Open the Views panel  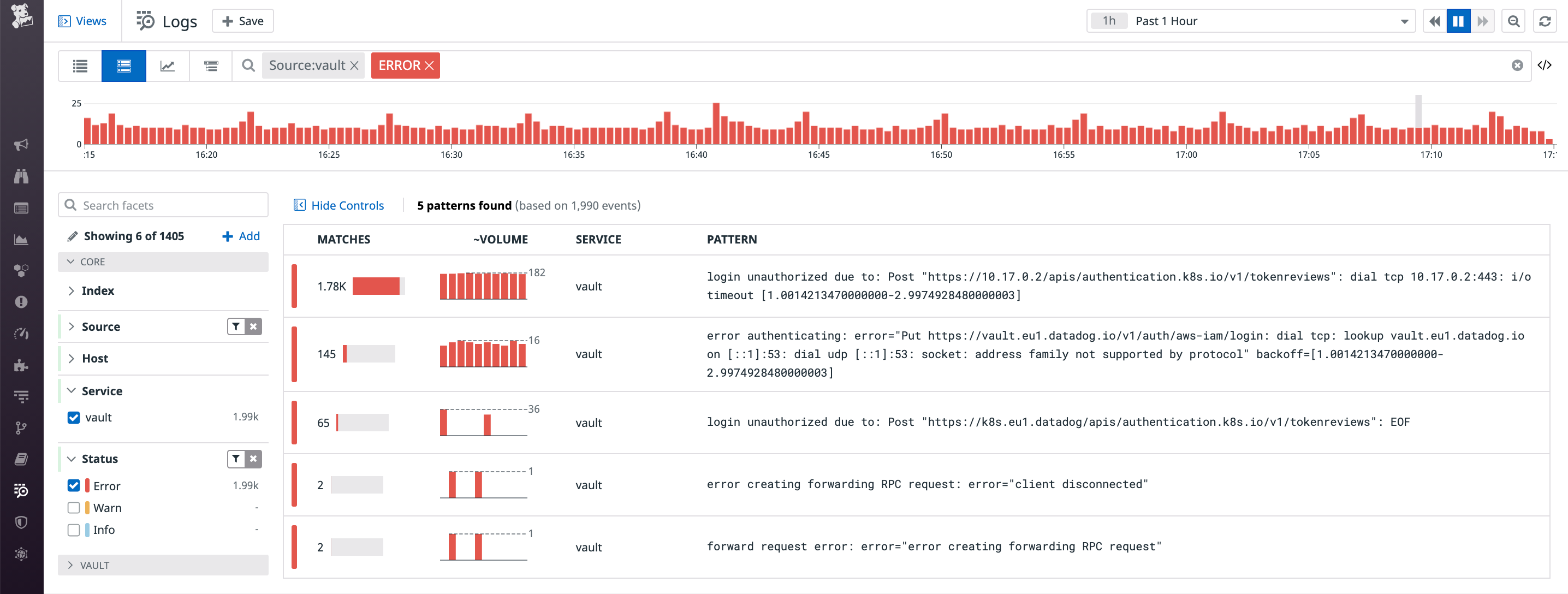83,21
